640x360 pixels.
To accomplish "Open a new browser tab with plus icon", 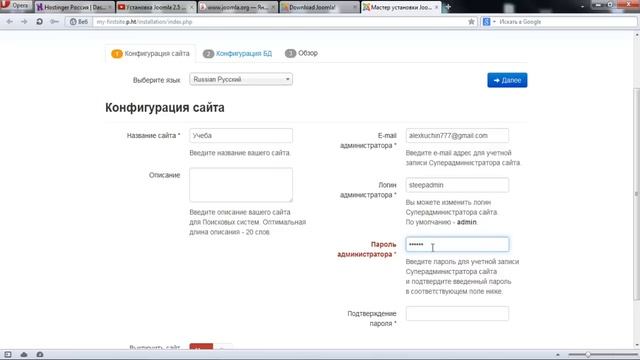I will [x=448, y=7].
